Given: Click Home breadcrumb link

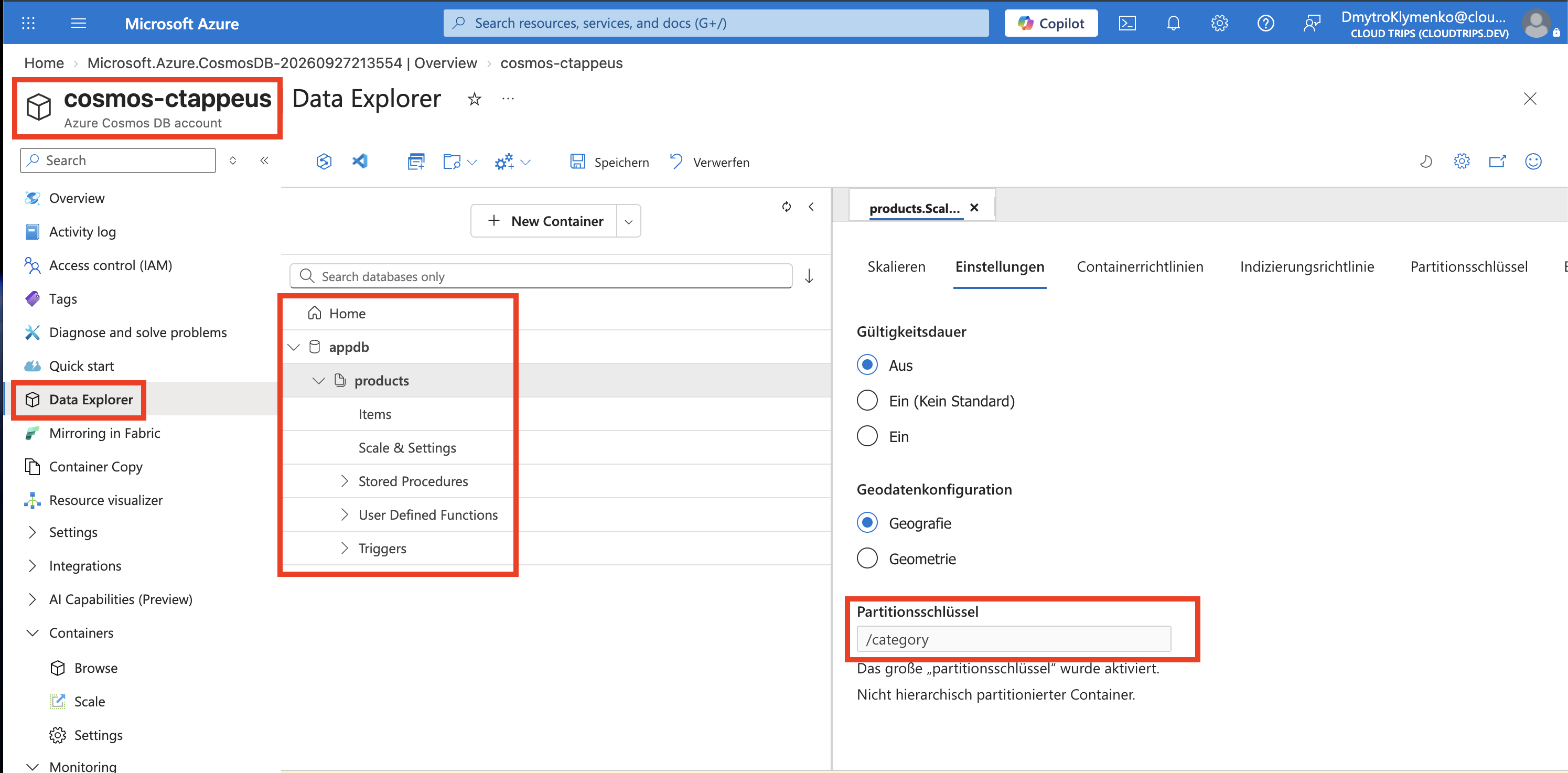Looking at the screenshot, I should point(44,63).
